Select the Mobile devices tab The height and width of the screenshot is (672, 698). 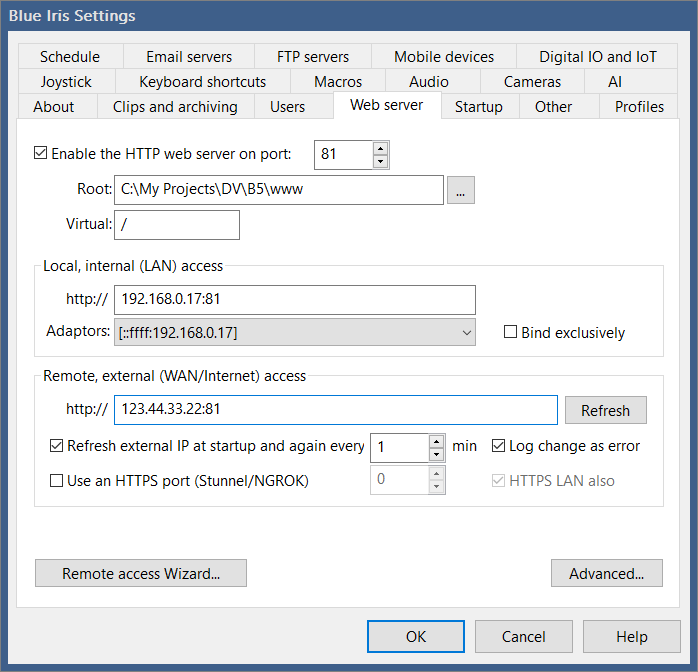point(444,57)
